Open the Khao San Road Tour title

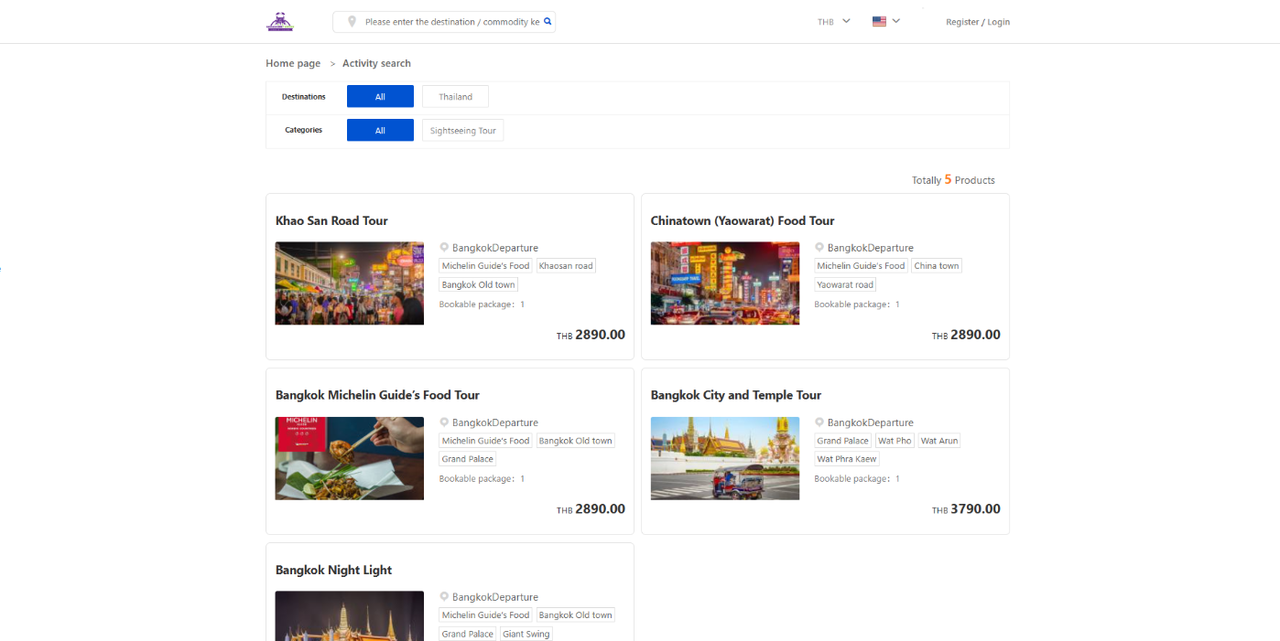(331, 221)
